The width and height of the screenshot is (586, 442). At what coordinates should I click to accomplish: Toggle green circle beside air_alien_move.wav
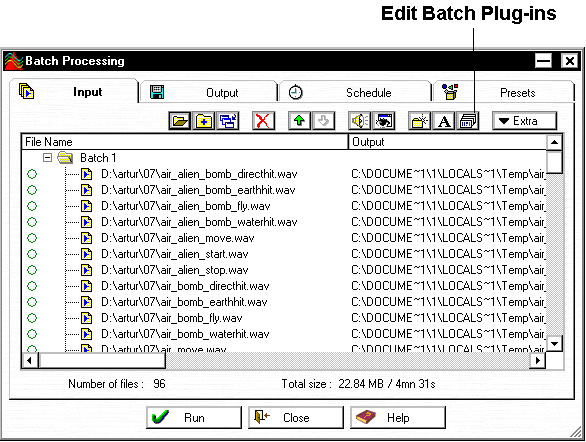[32, 238]
